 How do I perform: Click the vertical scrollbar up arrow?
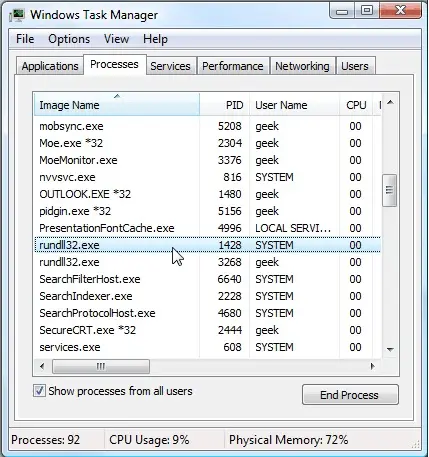point(390,102)
